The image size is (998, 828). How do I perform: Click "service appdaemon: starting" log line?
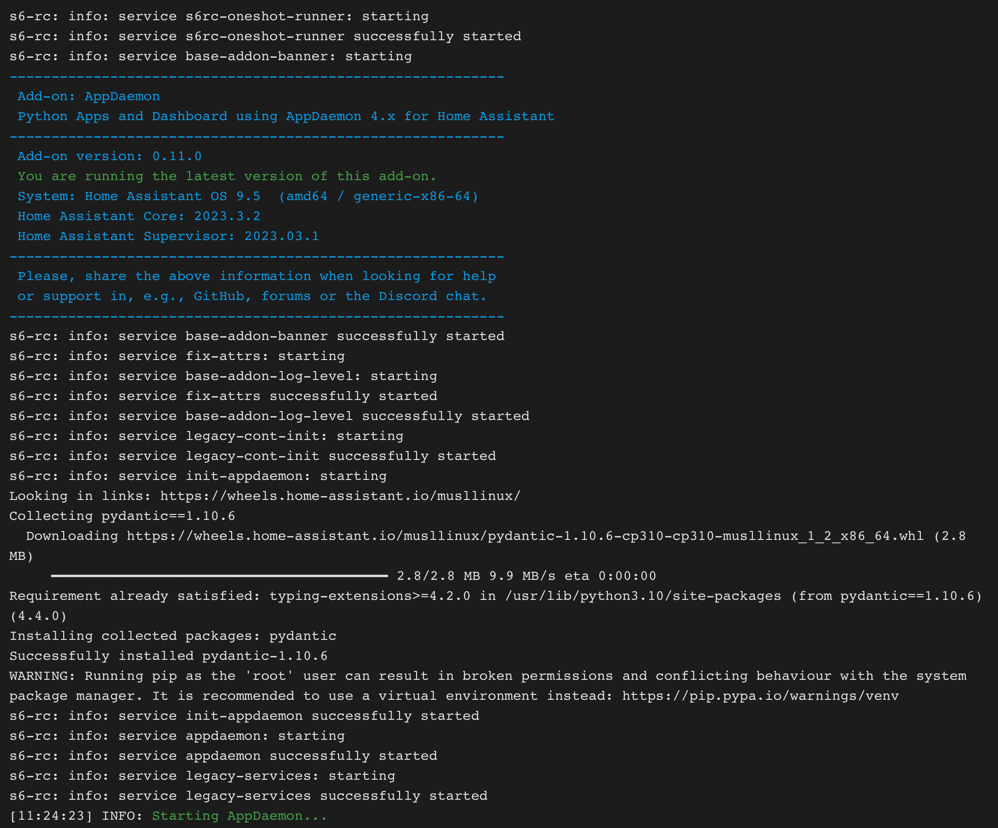coord(177,736)
